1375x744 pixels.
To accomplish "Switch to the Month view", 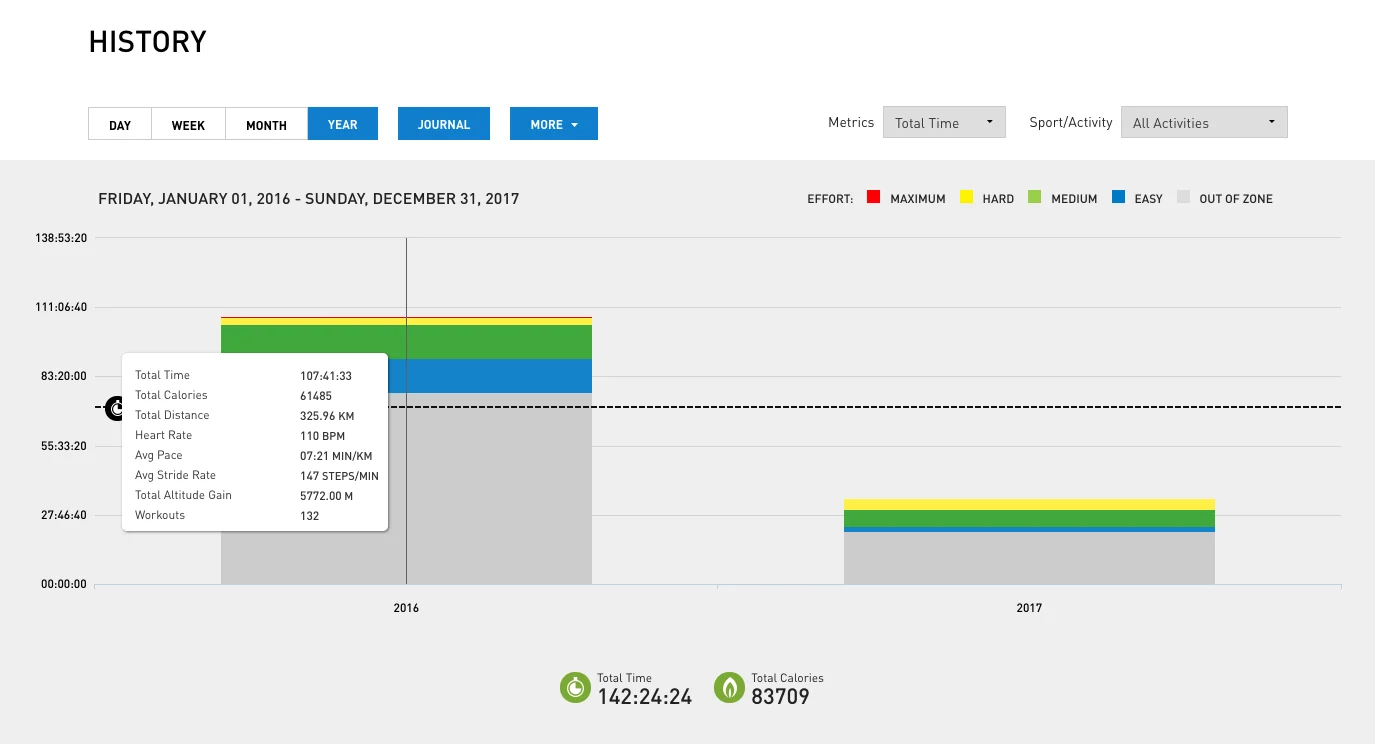I will click(x=266, y=124).
